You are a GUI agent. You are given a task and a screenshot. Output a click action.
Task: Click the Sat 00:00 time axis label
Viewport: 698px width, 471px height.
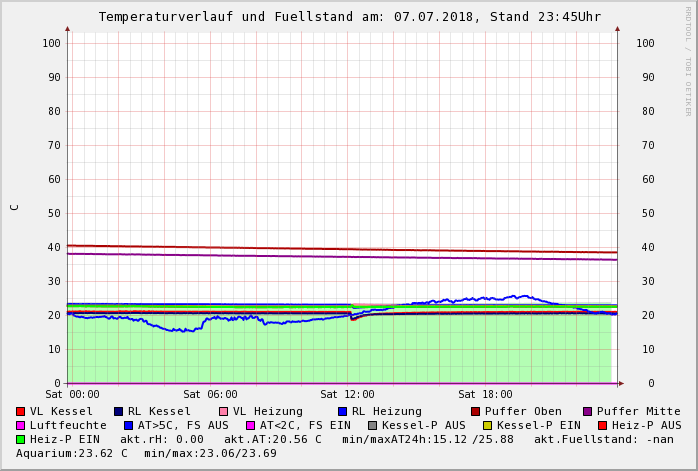[x=72, y=395]
